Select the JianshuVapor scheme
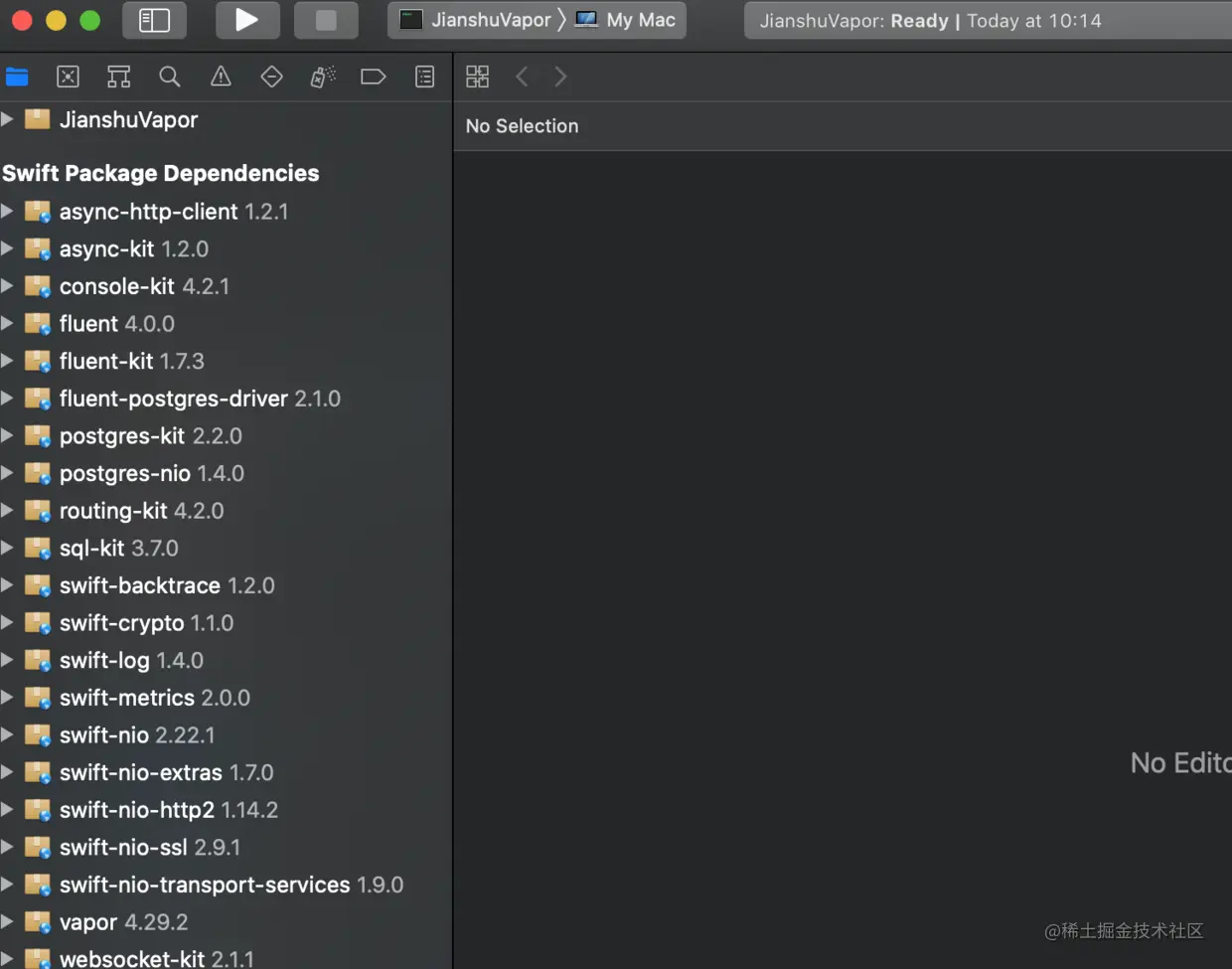This screenshot has width=1232, height=969. [475, 20]
